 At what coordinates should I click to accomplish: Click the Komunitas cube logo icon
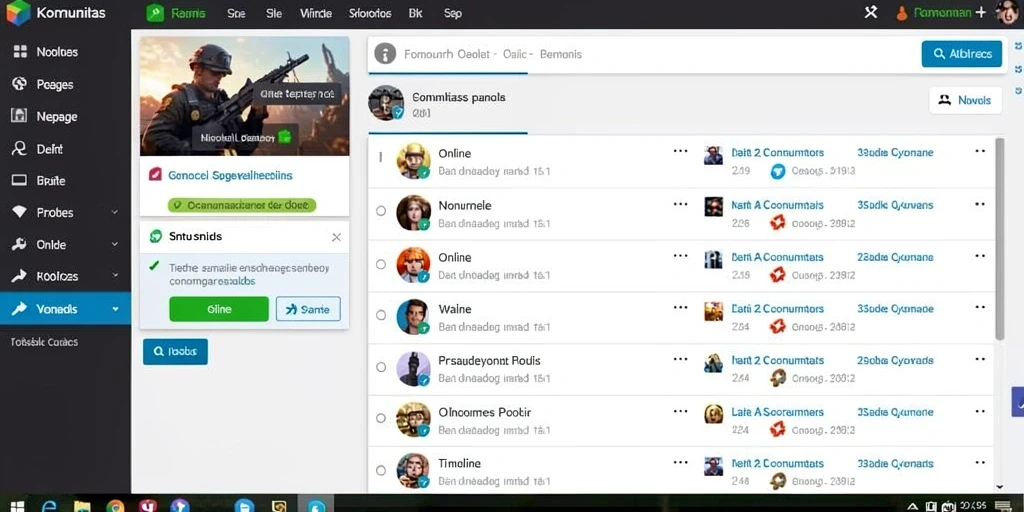18,13
